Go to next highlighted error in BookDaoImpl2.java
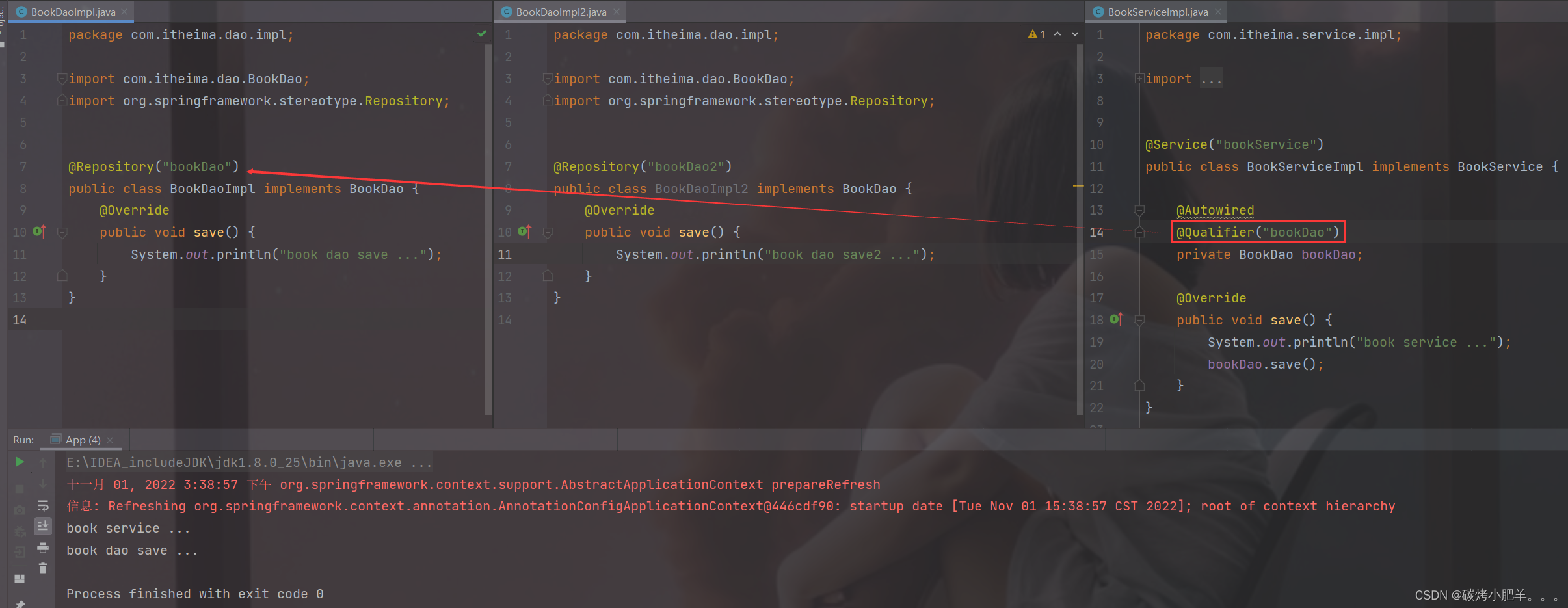Screen dimensions: 1568x608 click(x=1075, y=34)
